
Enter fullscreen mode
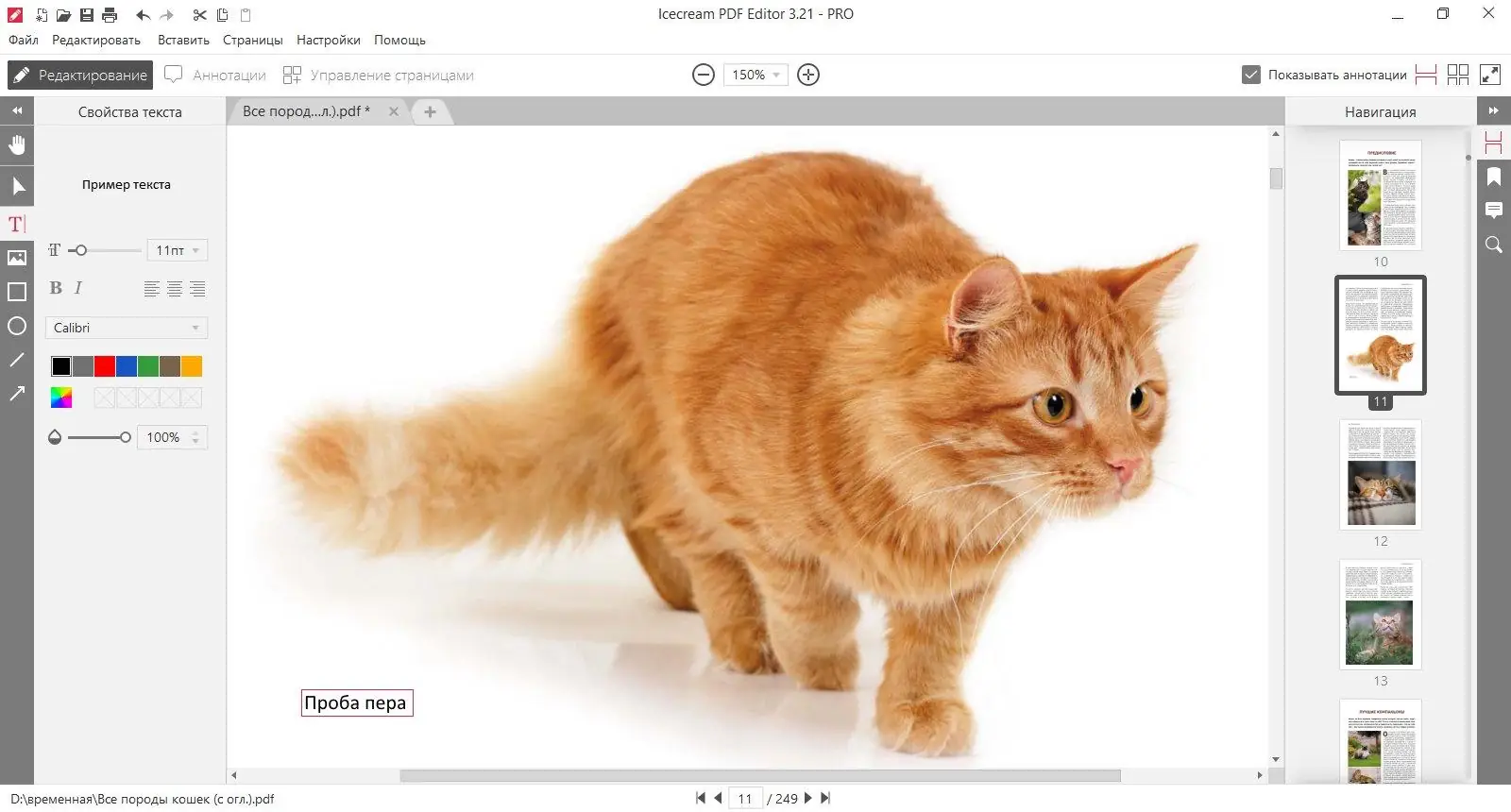[x=1490, y=75]
